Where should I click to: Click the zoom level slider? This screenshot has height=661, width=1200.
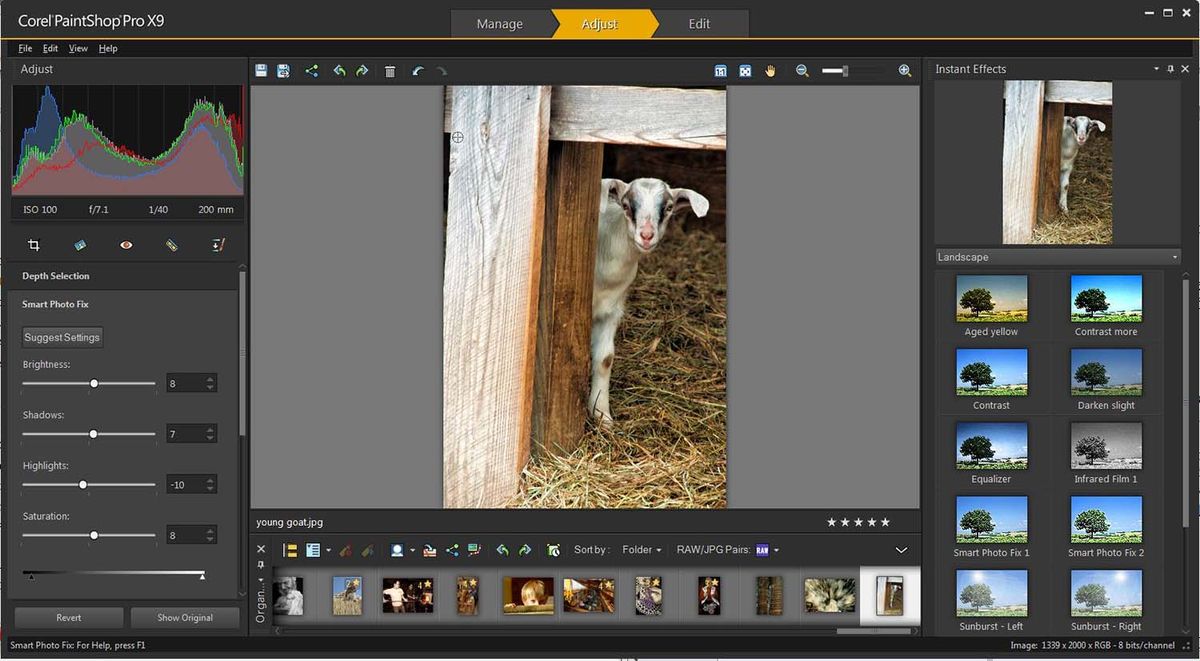(x=845, y=70)
